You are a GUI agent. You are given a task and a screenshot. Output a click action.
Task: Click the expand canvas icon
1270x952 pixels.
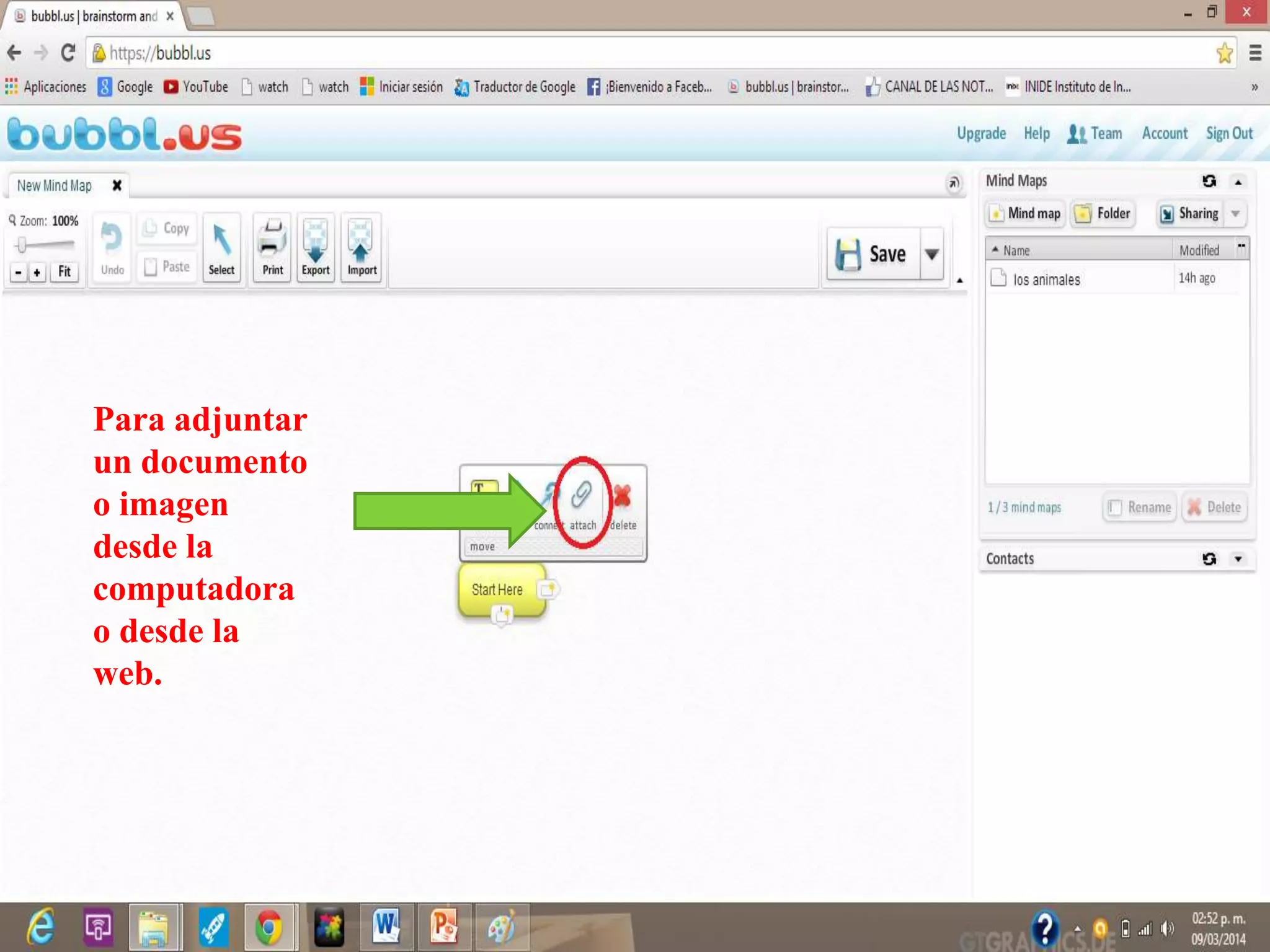[x=954, y=183]
